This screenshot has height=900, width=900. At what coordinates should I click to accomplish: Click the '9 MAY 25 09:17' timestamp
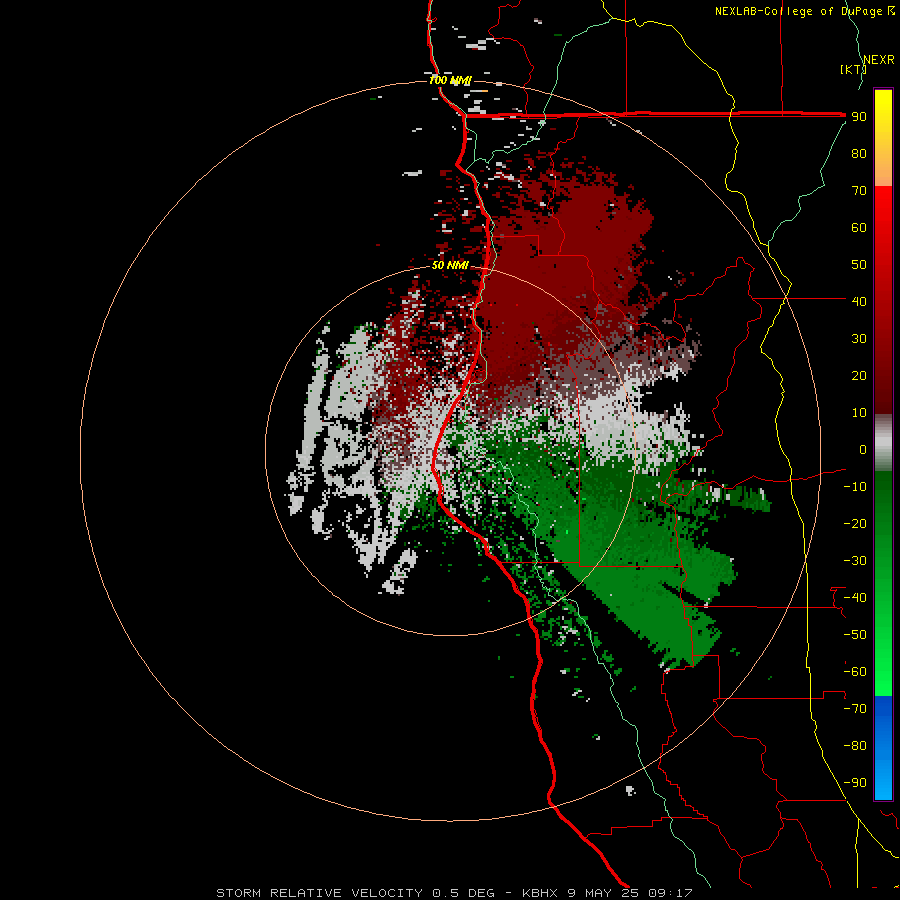coord(630,893)
